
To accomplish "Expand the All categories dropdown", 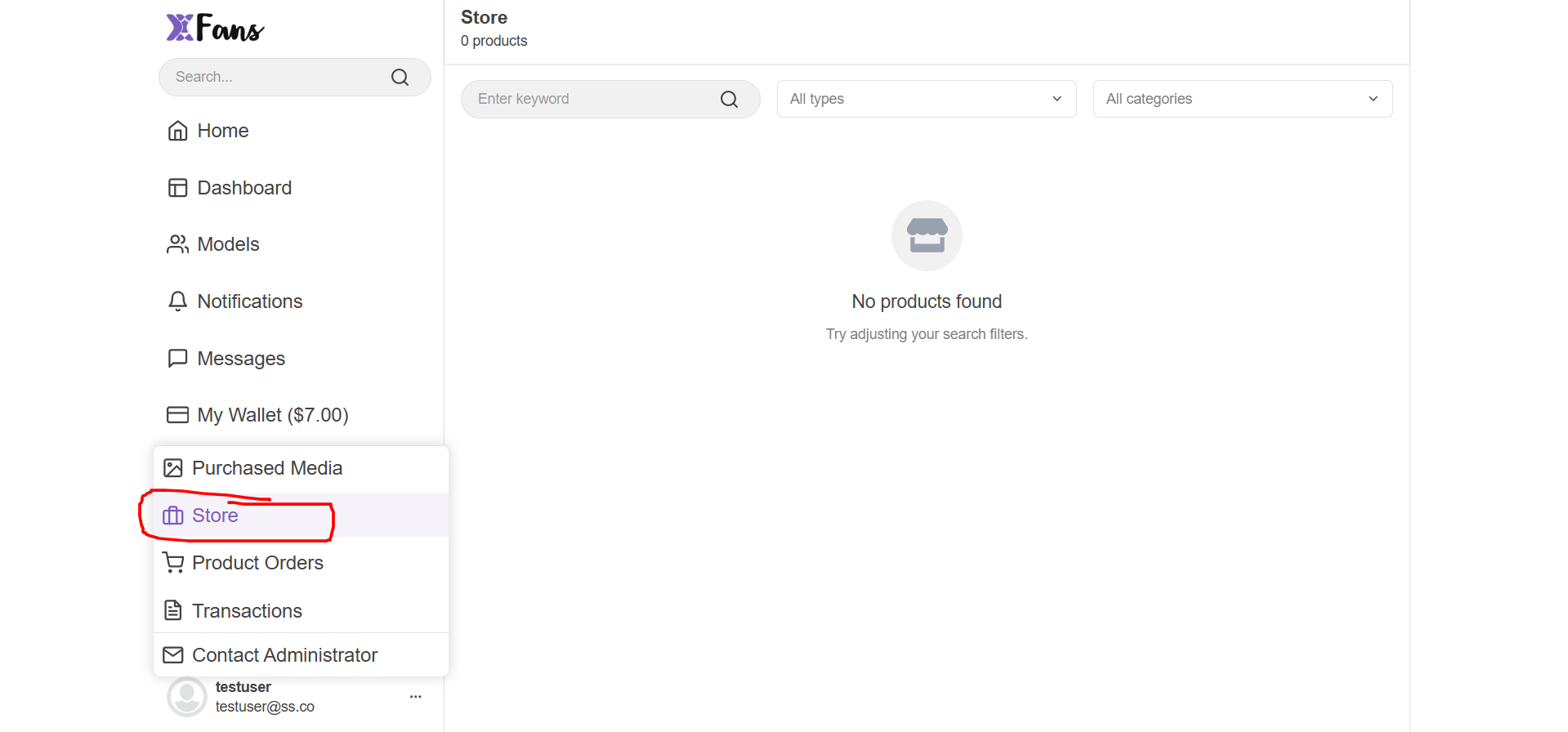I will pyautogui.click(x=1242, y=99).
